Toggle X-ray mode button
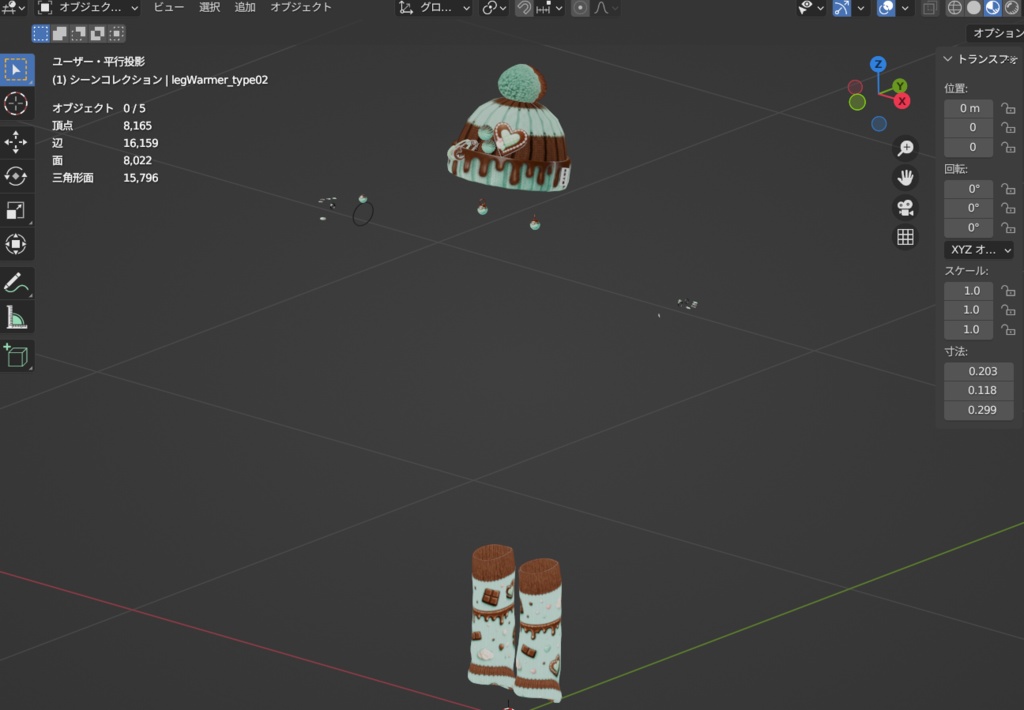Screen dimensions: 1024x710 tap(929, 8)
